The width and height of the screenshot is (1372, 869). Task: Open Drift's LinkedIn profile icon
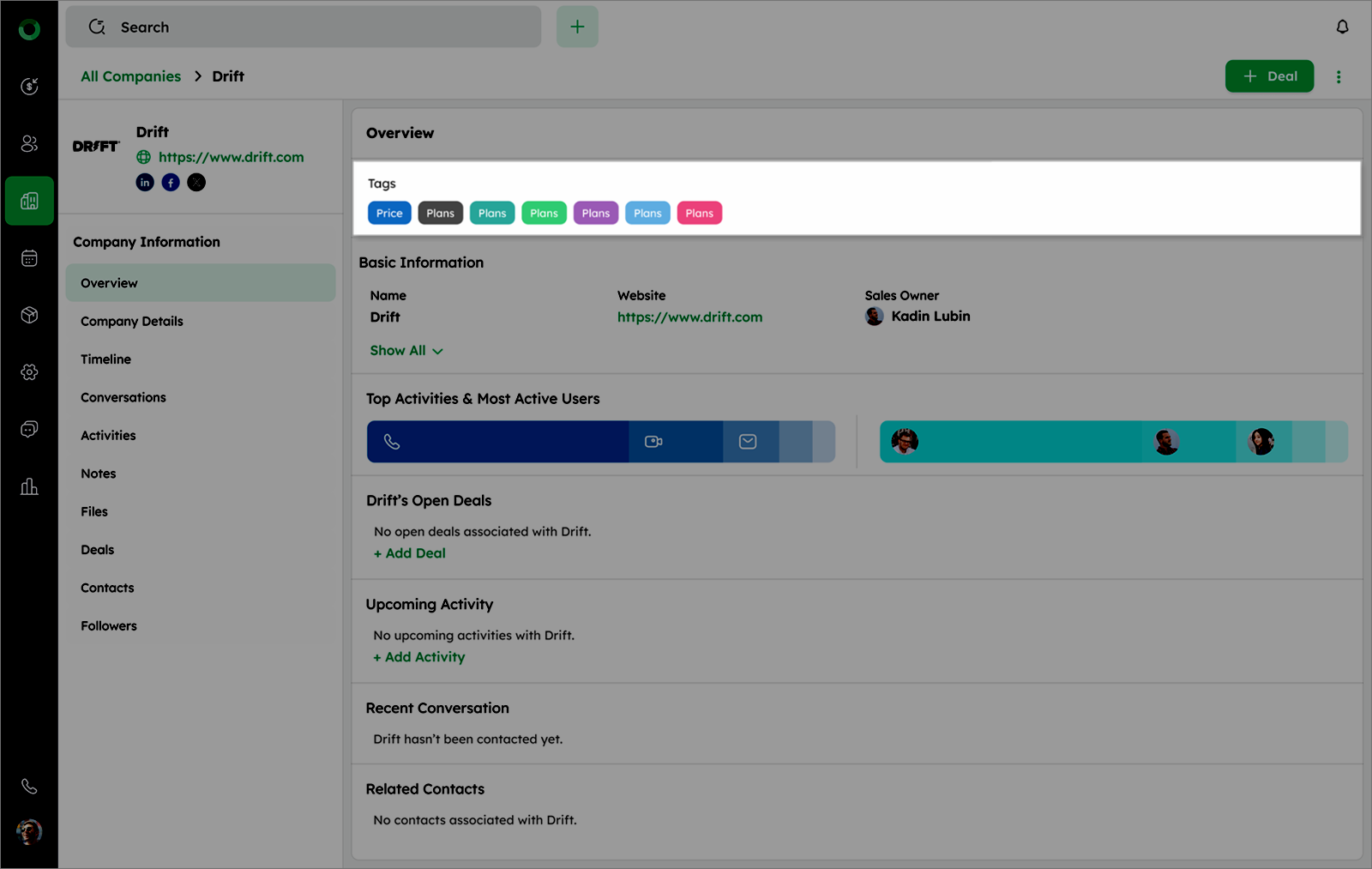coord(145,183)
